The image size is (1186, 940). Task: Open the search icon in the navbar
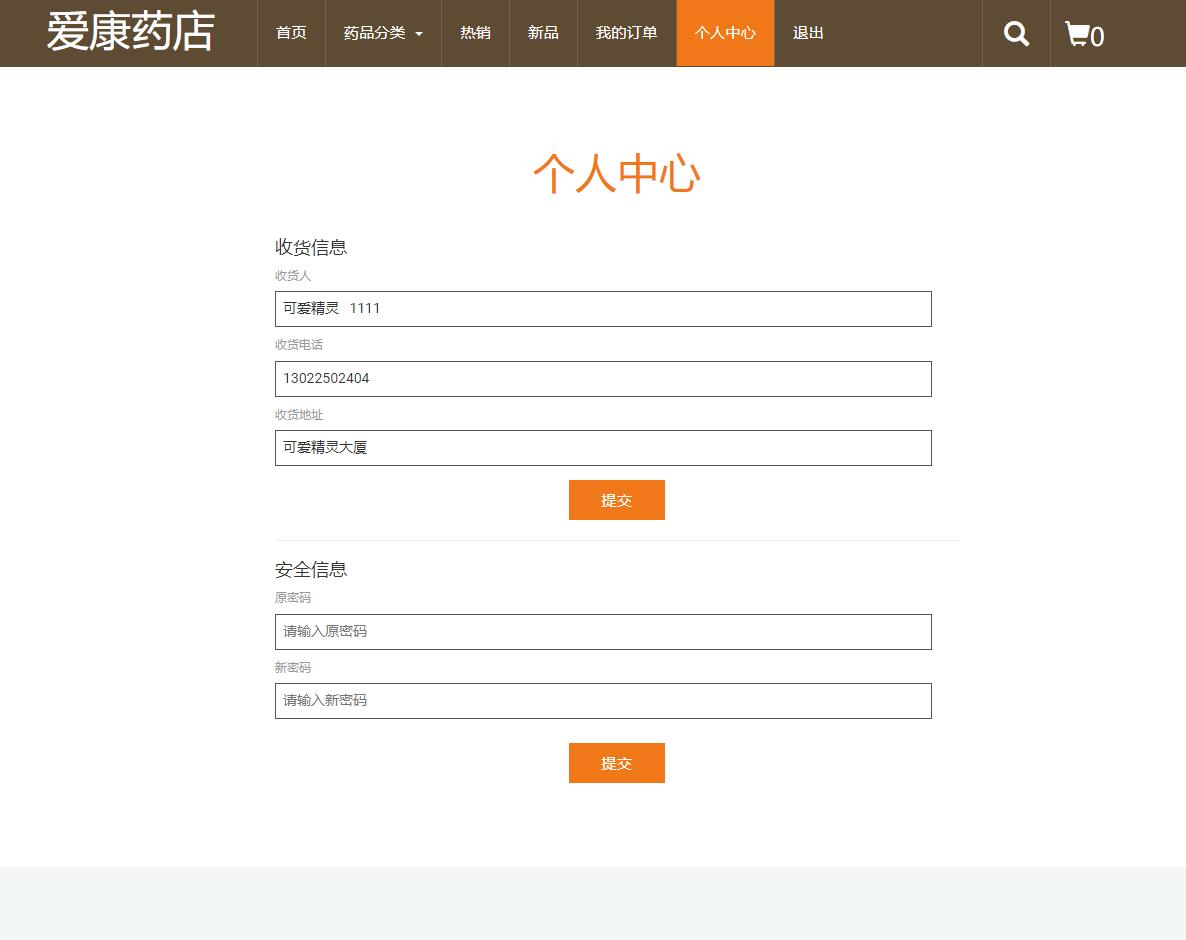coord(1016,33)
